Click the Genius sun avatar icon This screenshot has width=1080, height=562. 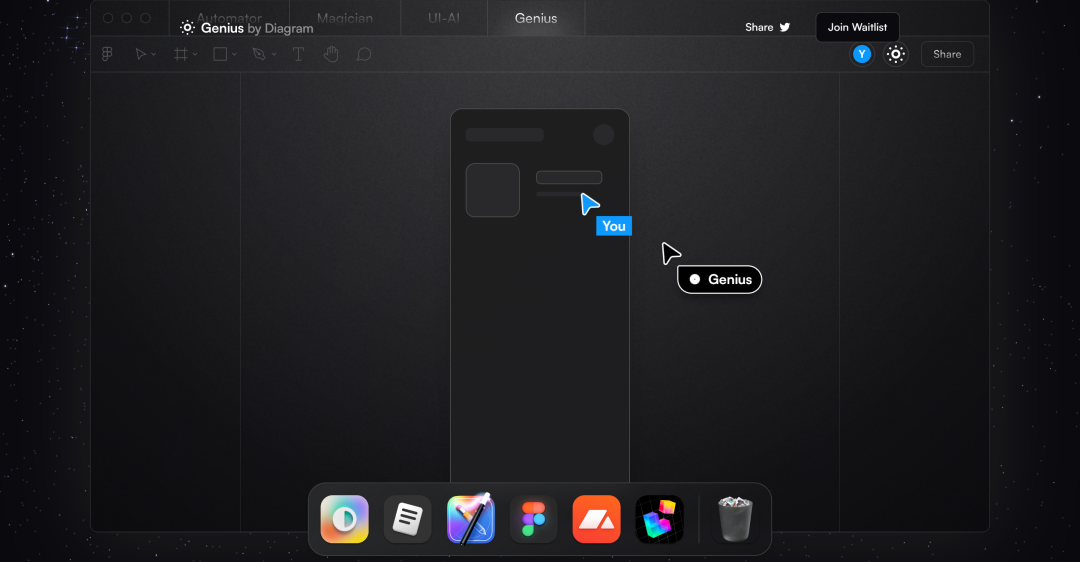(895, 54)
